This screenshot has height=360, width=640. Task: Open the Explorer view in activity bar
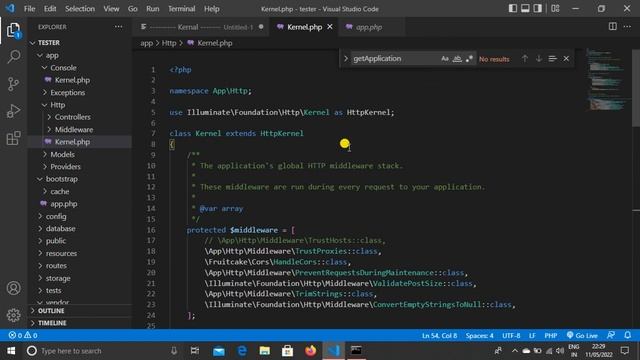[x=13, y=31]
